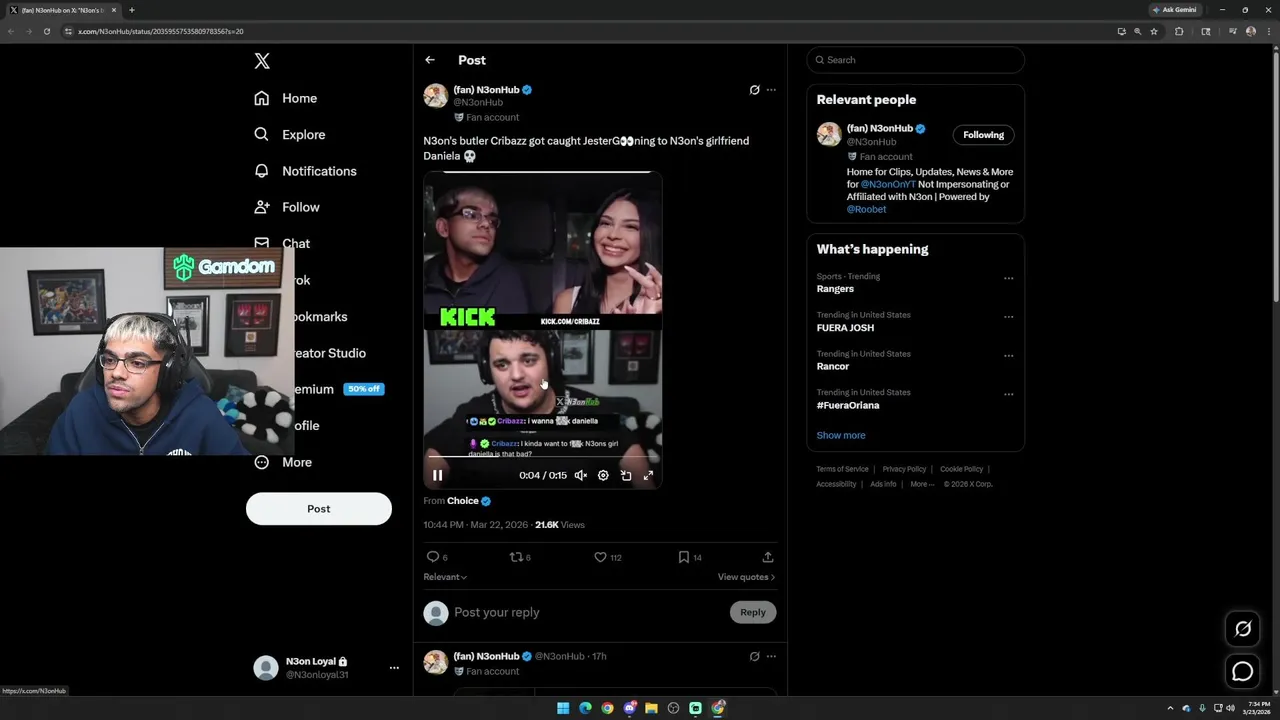This screenshot has height=720, width=1280.
Task: Open Grok icon on the main post header
Action: [754, 90]
